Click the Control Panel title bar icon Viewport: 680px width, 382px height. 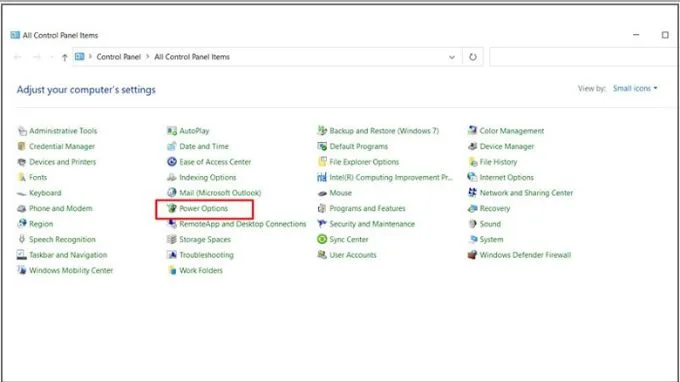(15, 35)
